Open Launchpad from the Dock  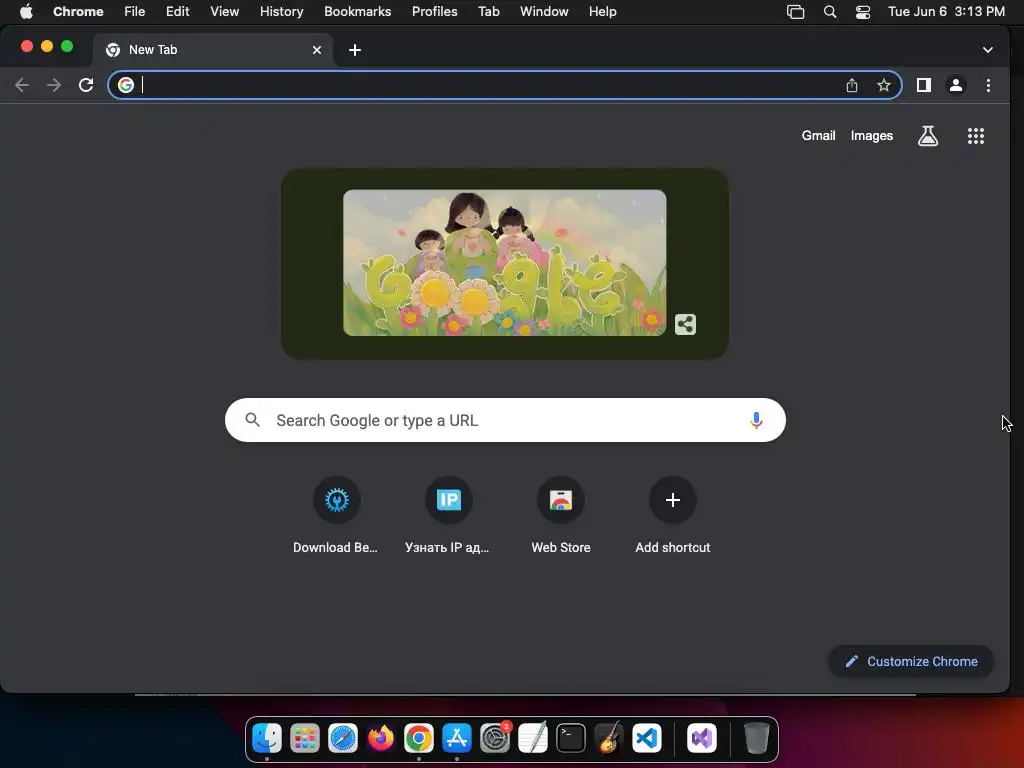(305, 739)
